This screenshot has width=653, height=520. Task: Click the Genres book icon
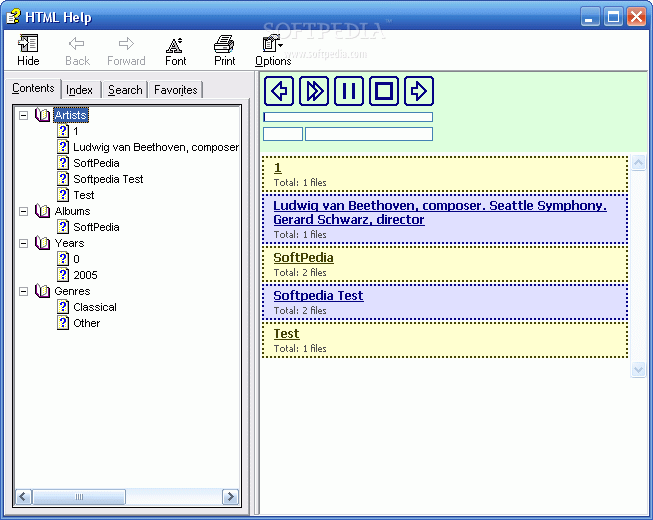point(42,291)
